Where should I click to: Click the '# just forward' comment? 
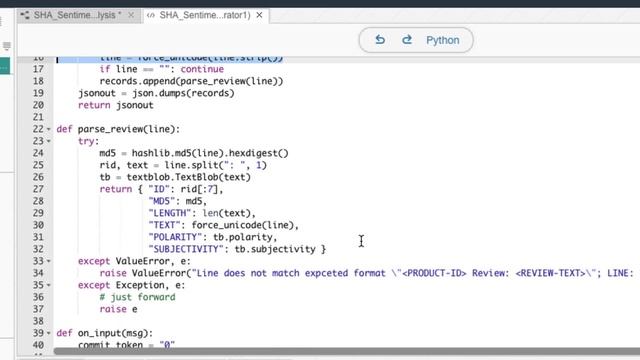tap(137, 297)
